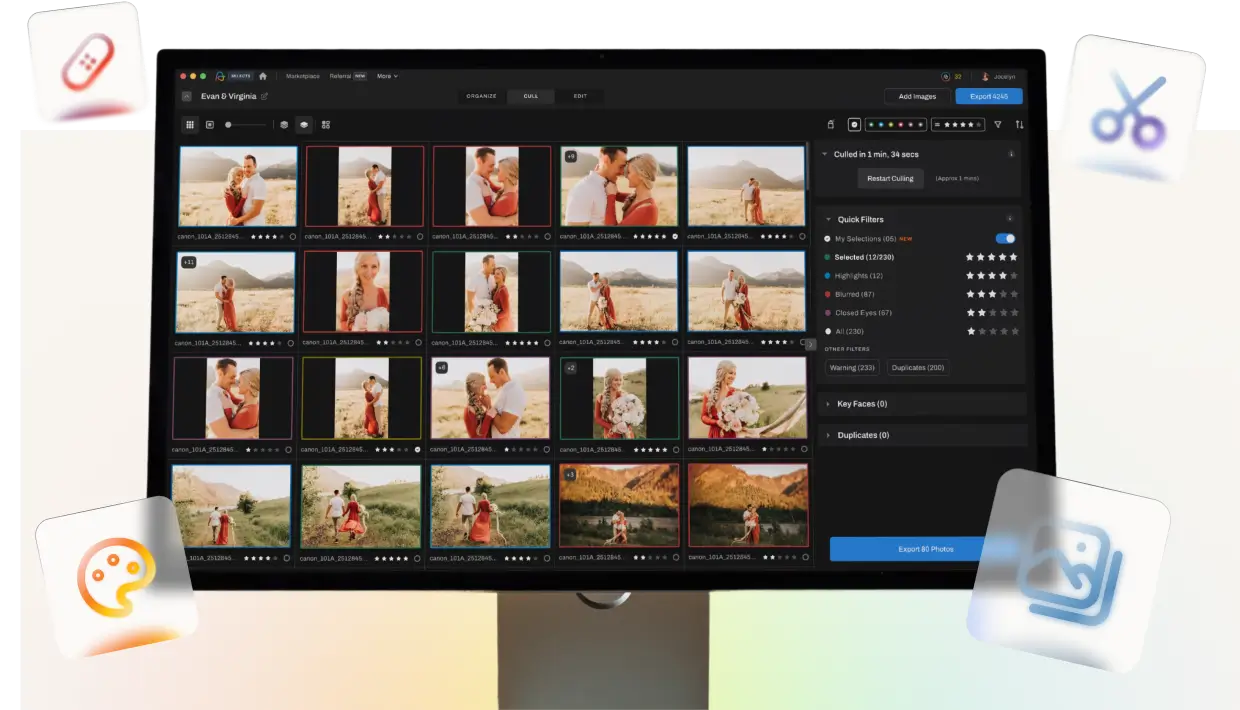Open the filter funnel icon
This screenshot has height=710, width=1240.
pyautogui.click(x=997, y=124)
